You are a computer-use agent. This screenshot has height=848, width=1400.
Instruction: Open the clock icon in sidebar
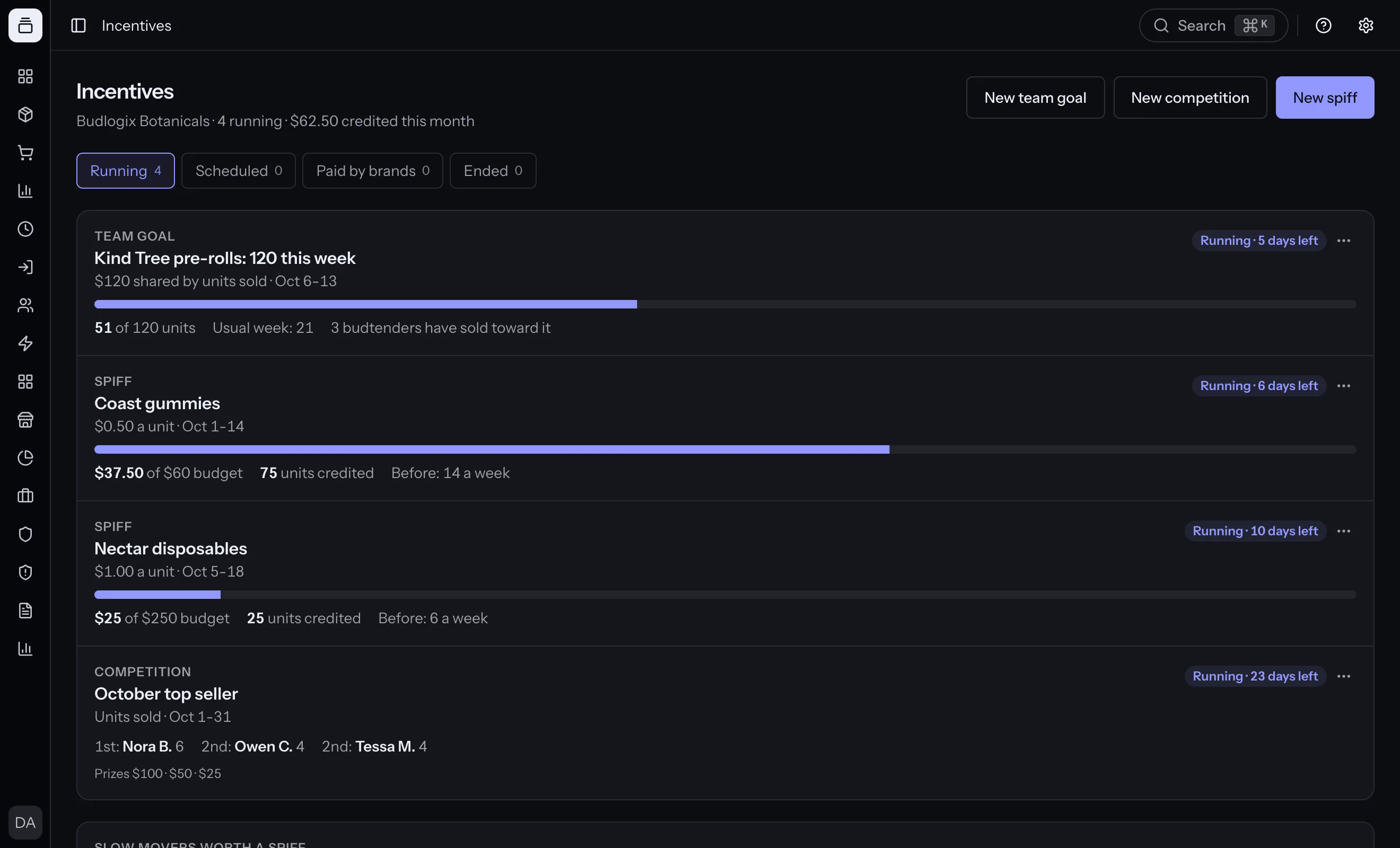25,229
